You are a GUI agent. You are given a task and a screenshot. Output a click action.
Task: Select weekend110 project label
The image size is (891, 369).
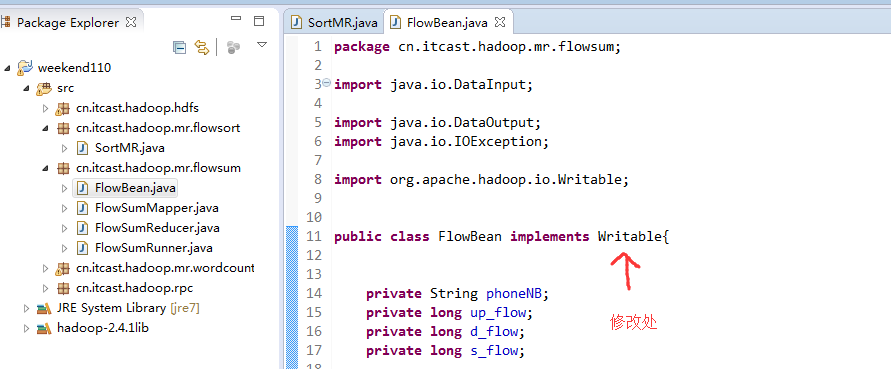point(74,68)
